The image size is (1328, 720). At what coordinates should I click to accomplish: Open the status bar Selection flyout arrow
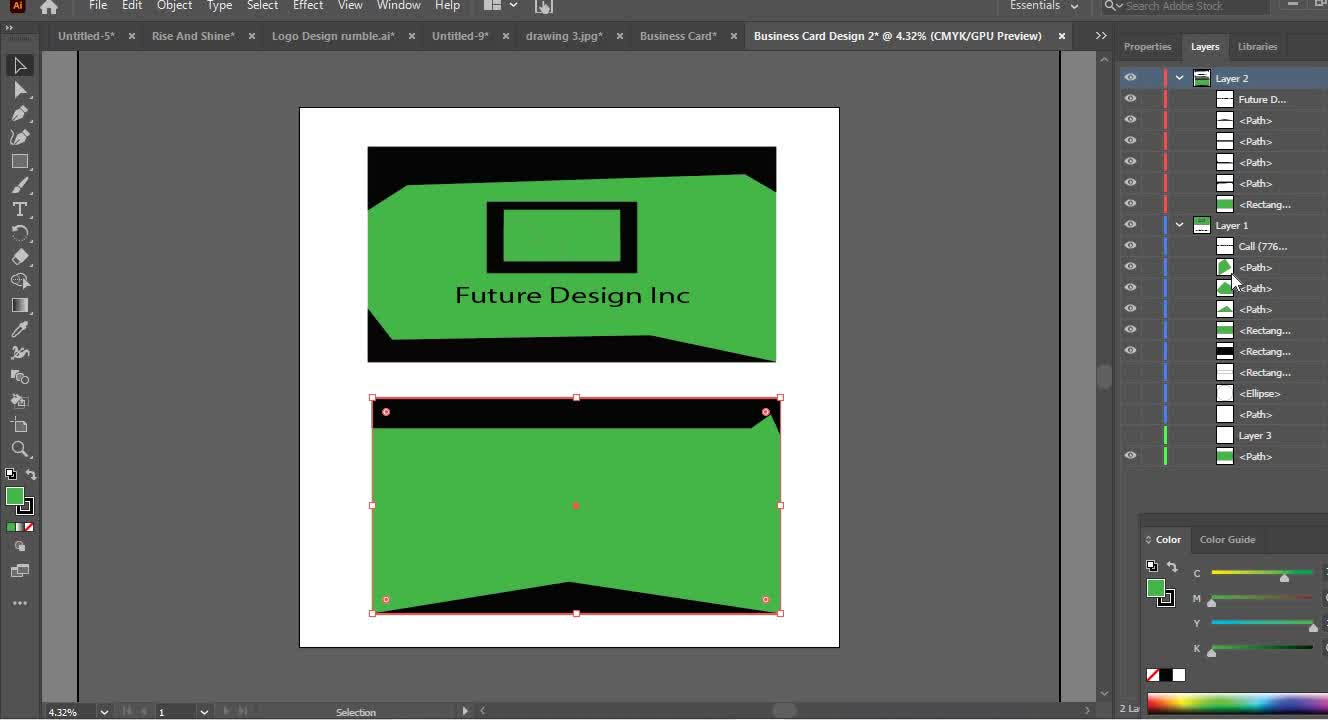[x=465, y=711]
